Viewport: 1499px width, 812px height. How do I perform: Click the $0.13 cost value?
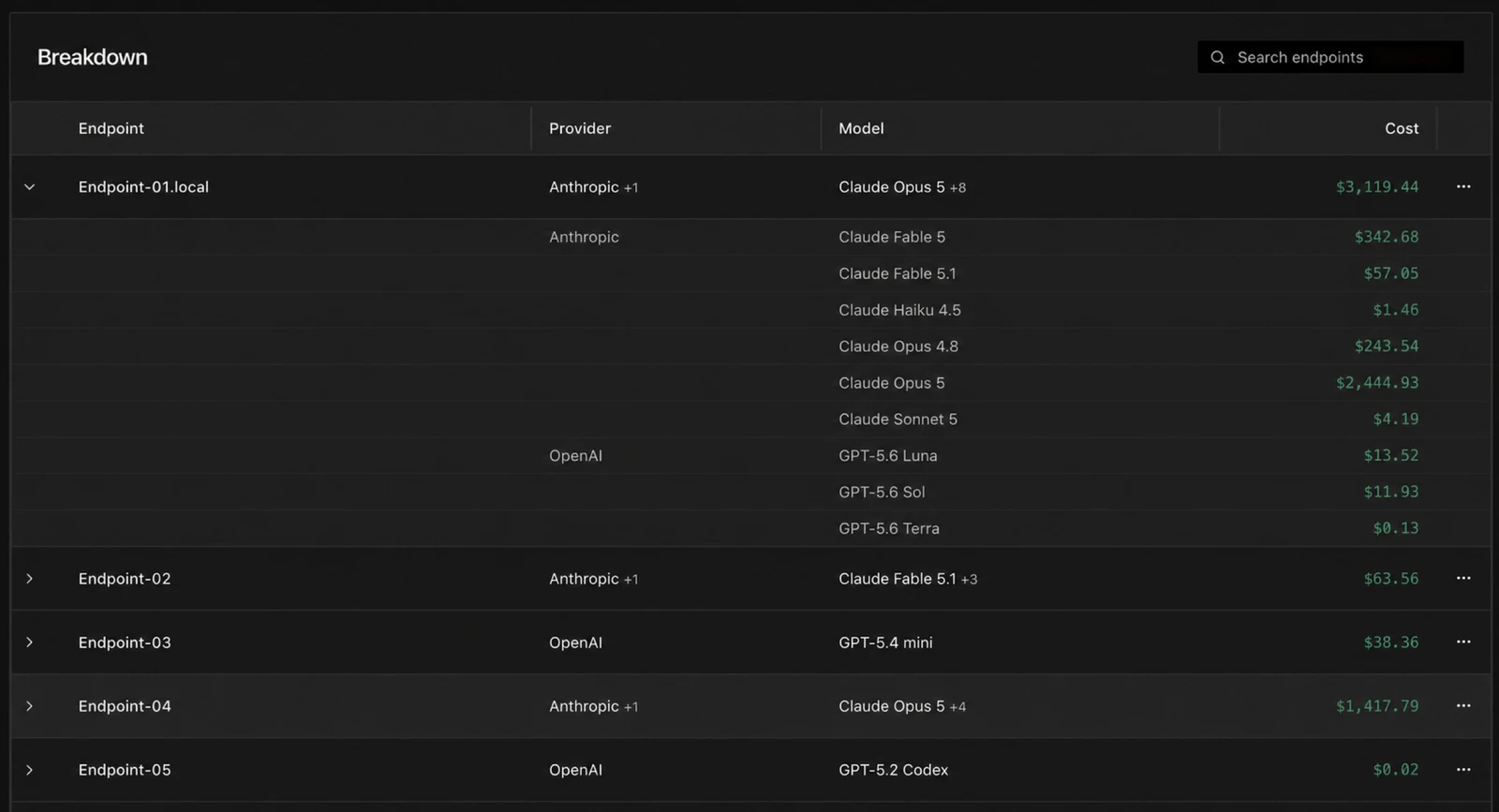pos(1396,529)
